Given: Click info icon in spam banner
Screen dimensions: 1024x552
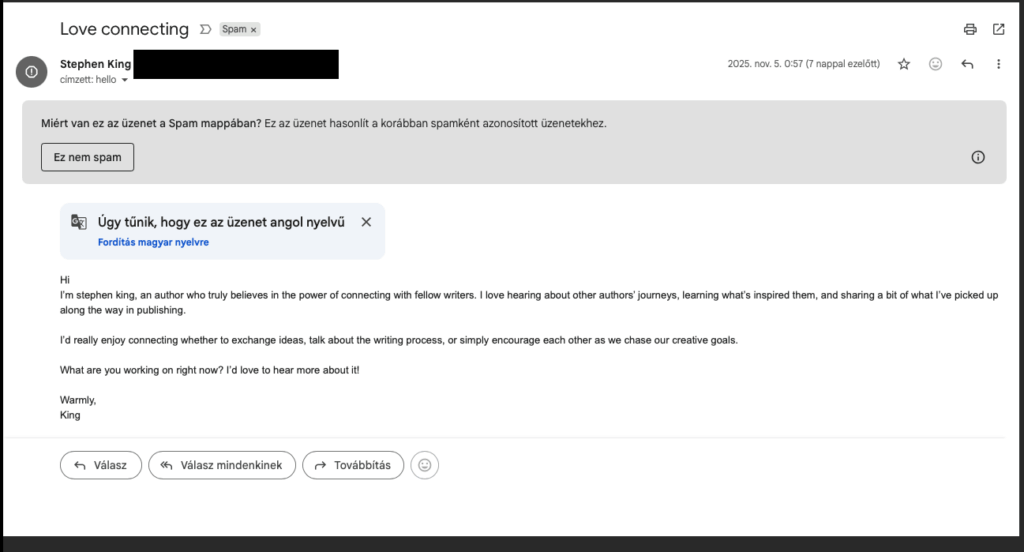Looking at the screenshot, I should [x=978, y=157].
